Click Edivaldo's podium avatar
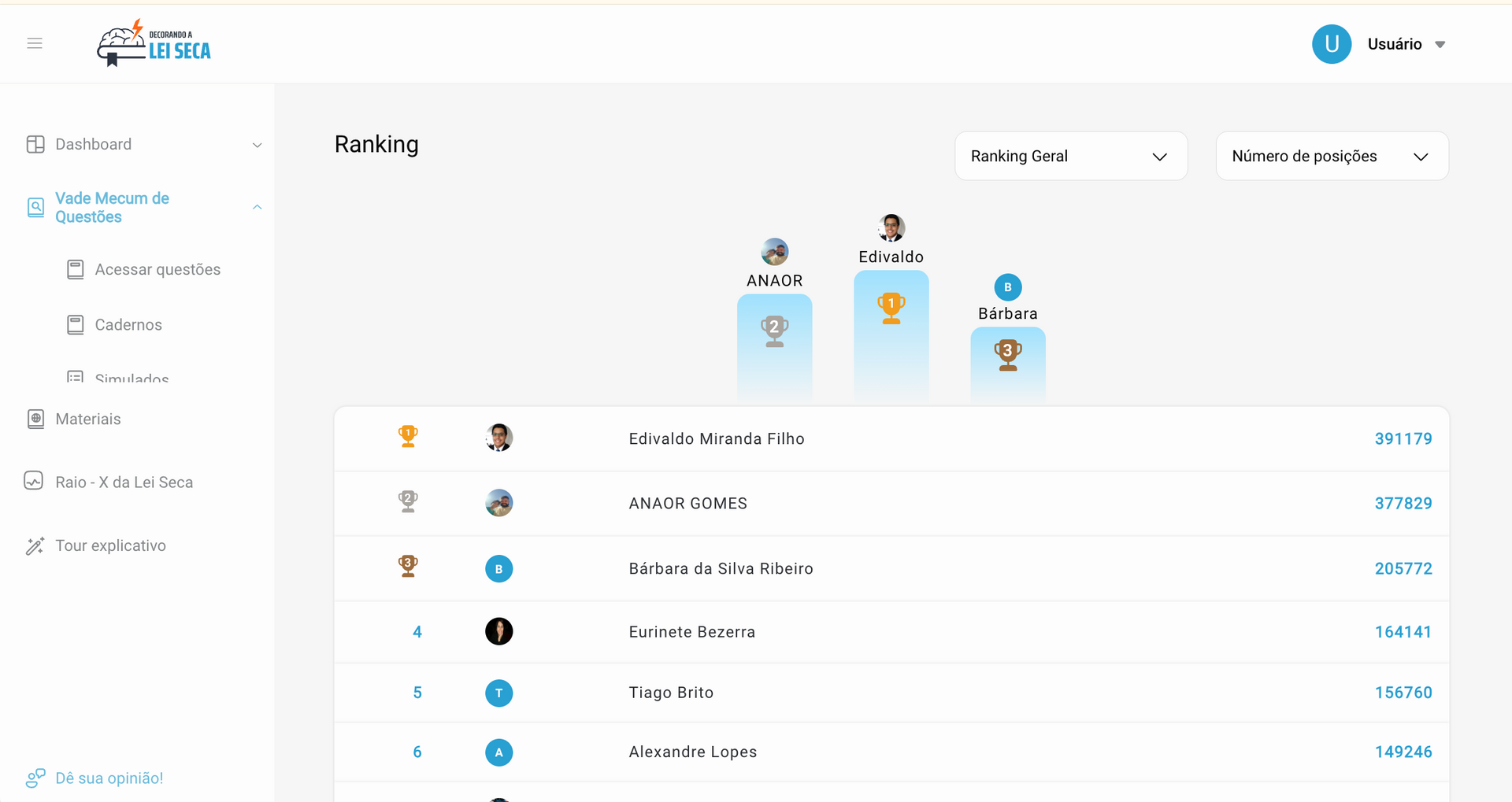This screenshot has width=1512, height=802. pos(891,227)
